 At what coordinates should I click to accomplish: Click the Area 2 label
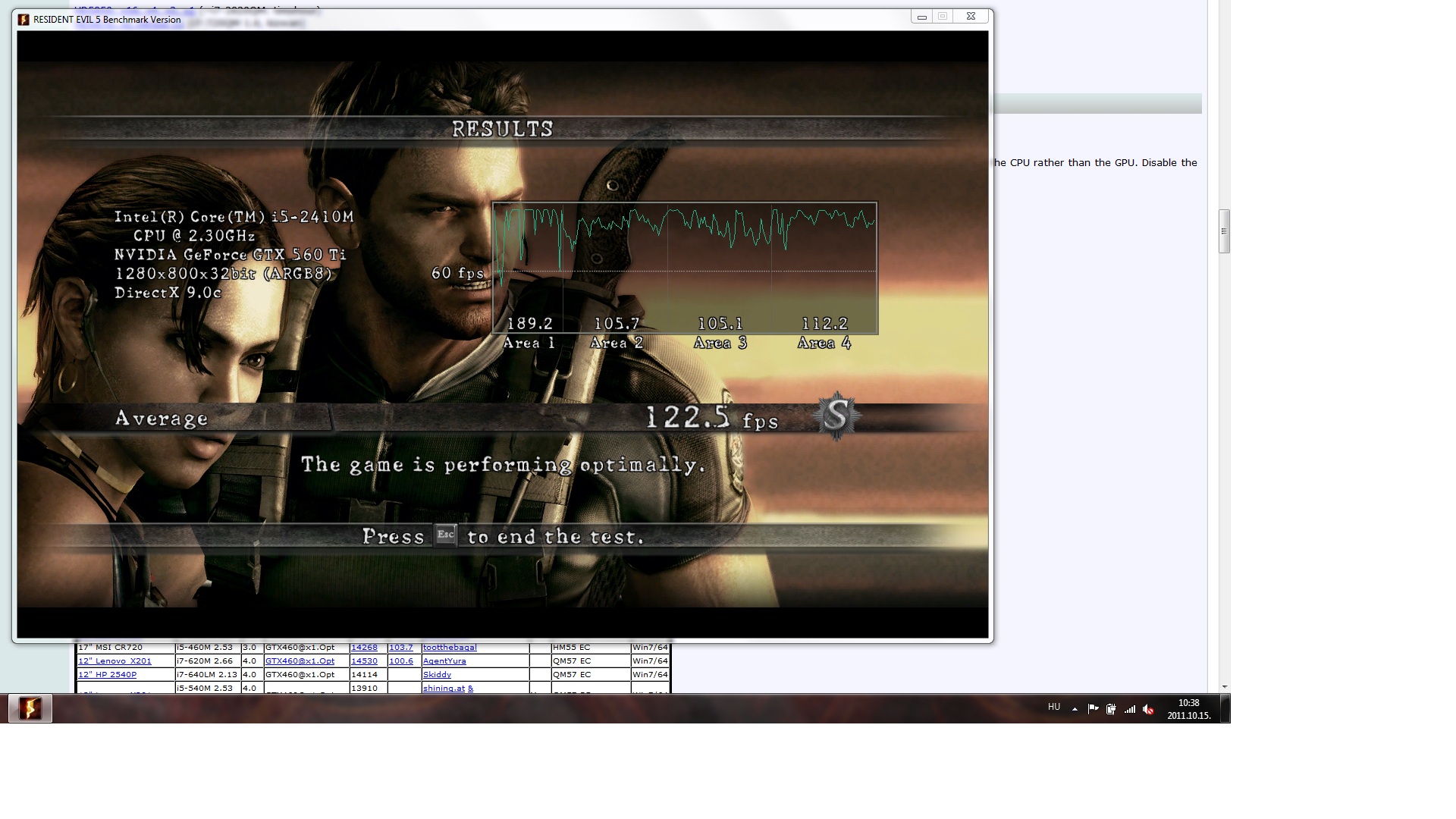pyautogui.click(x=617, y=344)
